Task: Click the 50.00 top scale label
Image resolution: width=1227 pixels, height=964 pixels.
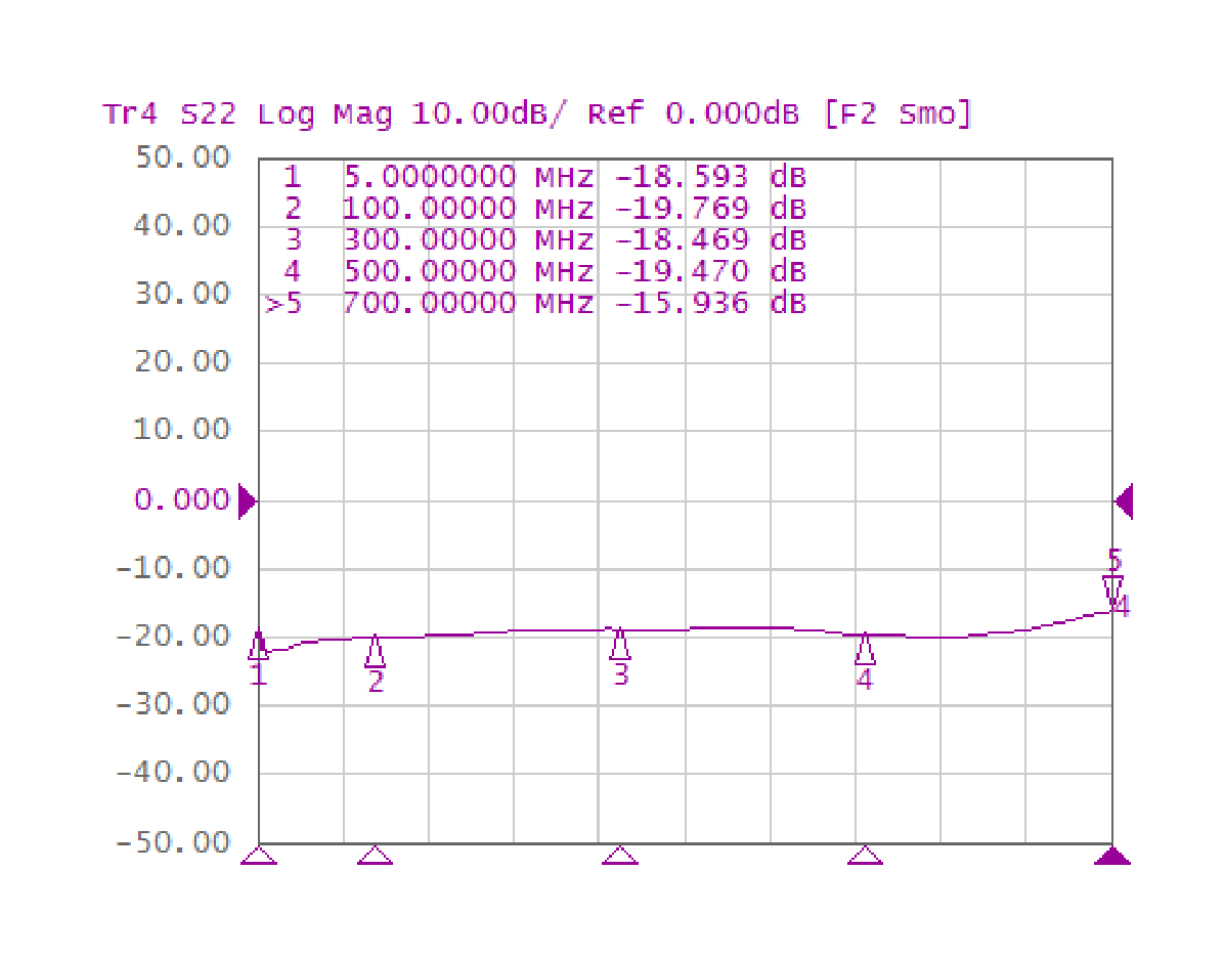Action: (183, 158)
